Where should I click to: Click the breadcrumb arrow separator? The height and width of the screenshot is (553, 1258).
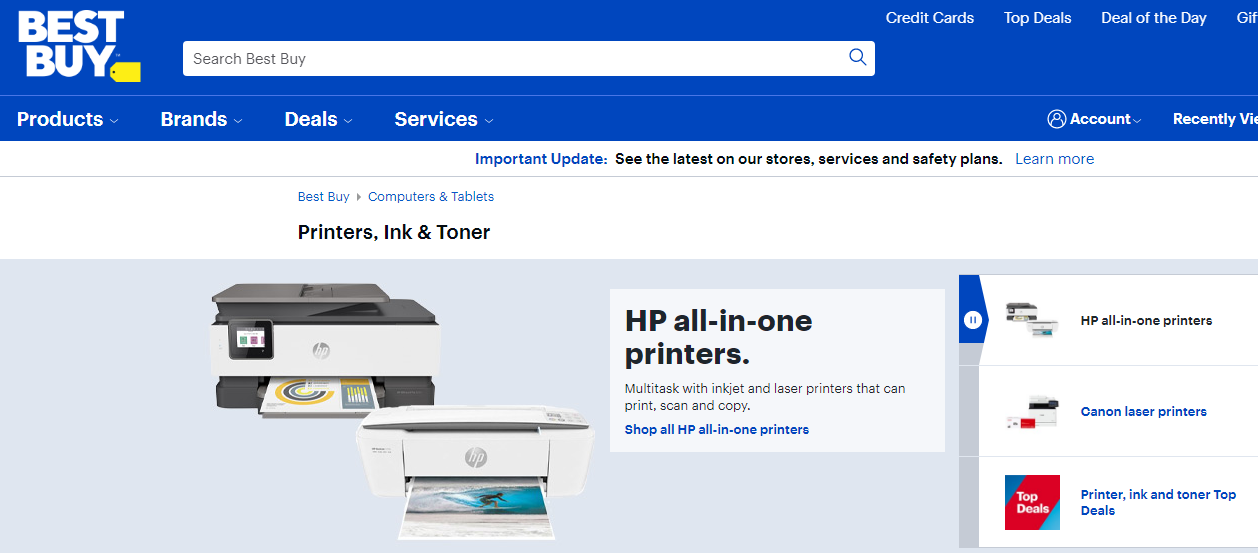pos(359,197)
